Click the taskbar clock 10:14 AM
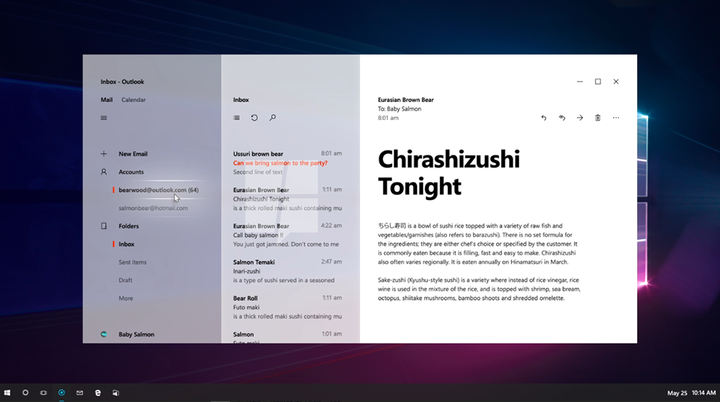 coord(704,393)
